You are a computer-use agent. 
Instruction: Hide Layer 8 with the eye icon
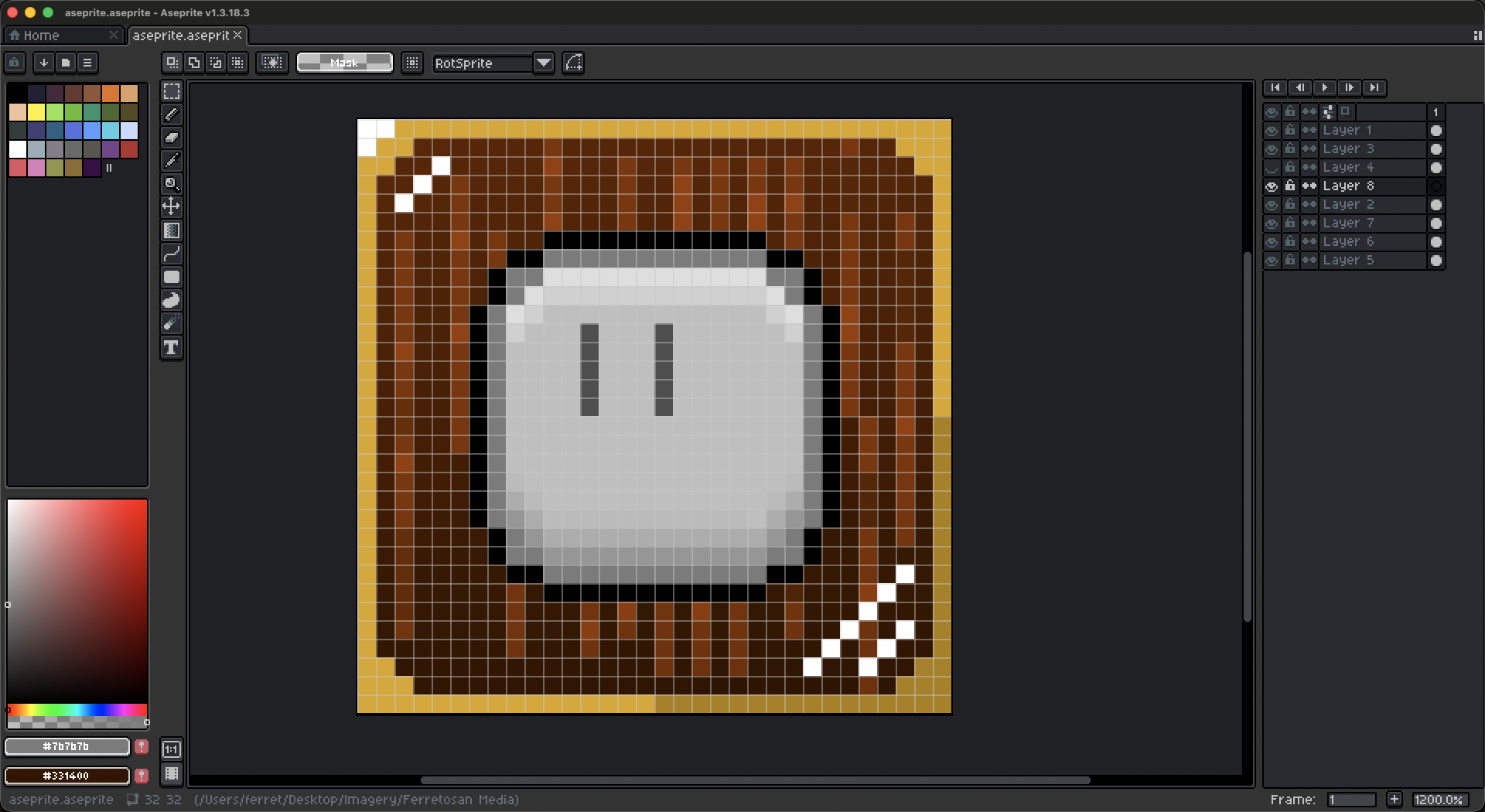pos(1272,186)
